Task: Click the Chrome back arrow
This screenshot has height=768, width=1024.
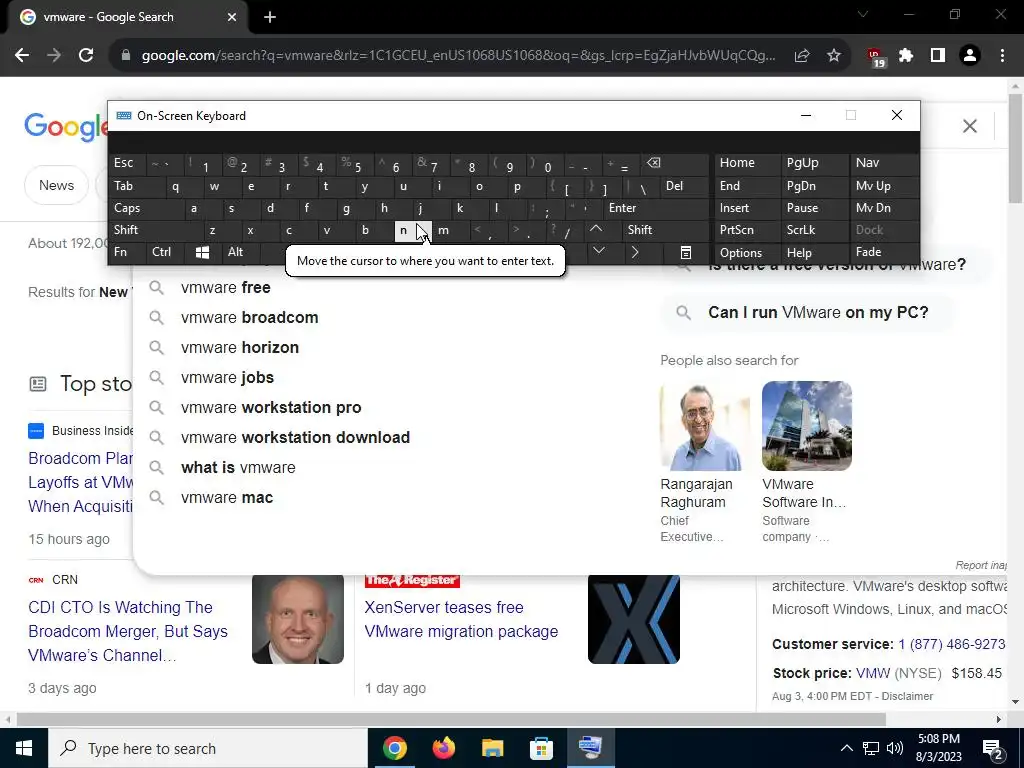Action: 22,56
